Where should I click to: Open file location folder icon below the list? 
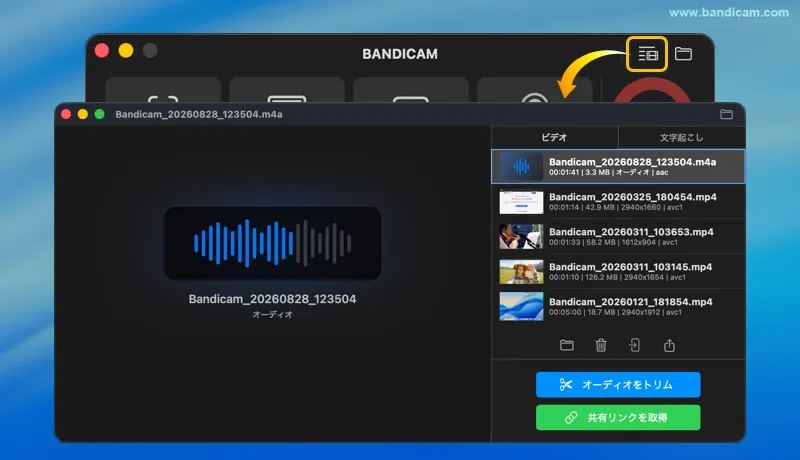point(567,345)
